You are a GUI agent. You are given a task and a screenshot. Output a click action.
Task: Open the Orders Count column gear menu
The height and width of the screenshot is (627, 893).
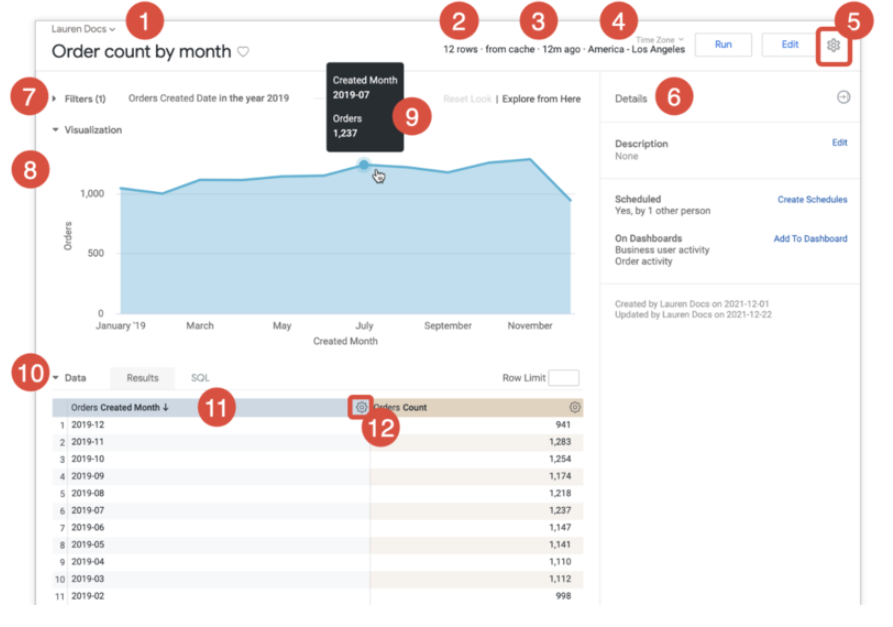pyautogui.click(x=575, y=407)
